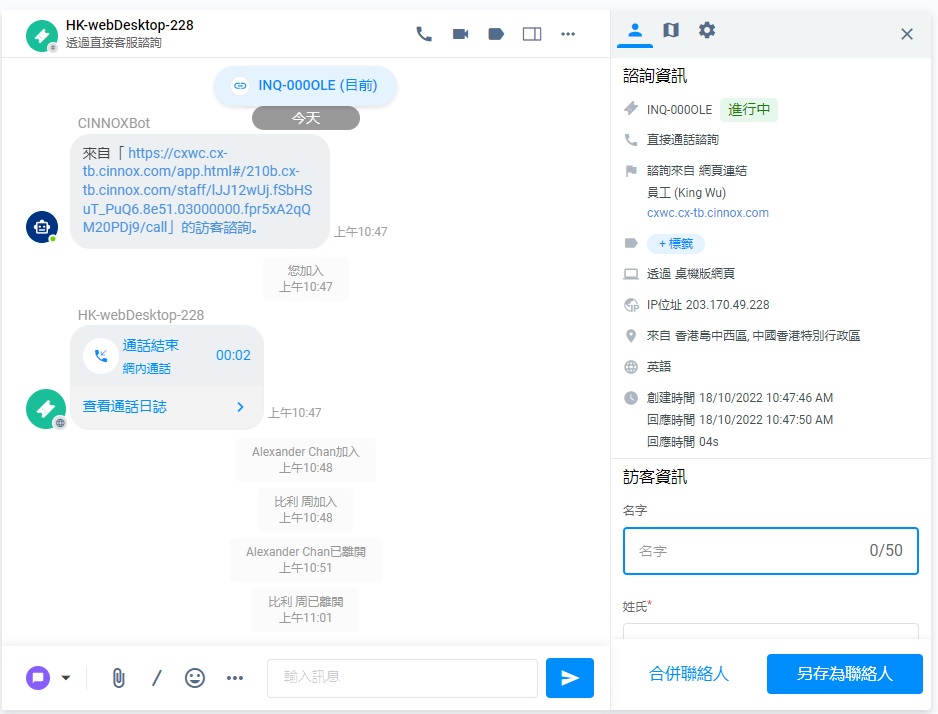This screenshot has width=938, height=714.
Task: Click the 00:02 call duration
Action: tap(233, 355)
